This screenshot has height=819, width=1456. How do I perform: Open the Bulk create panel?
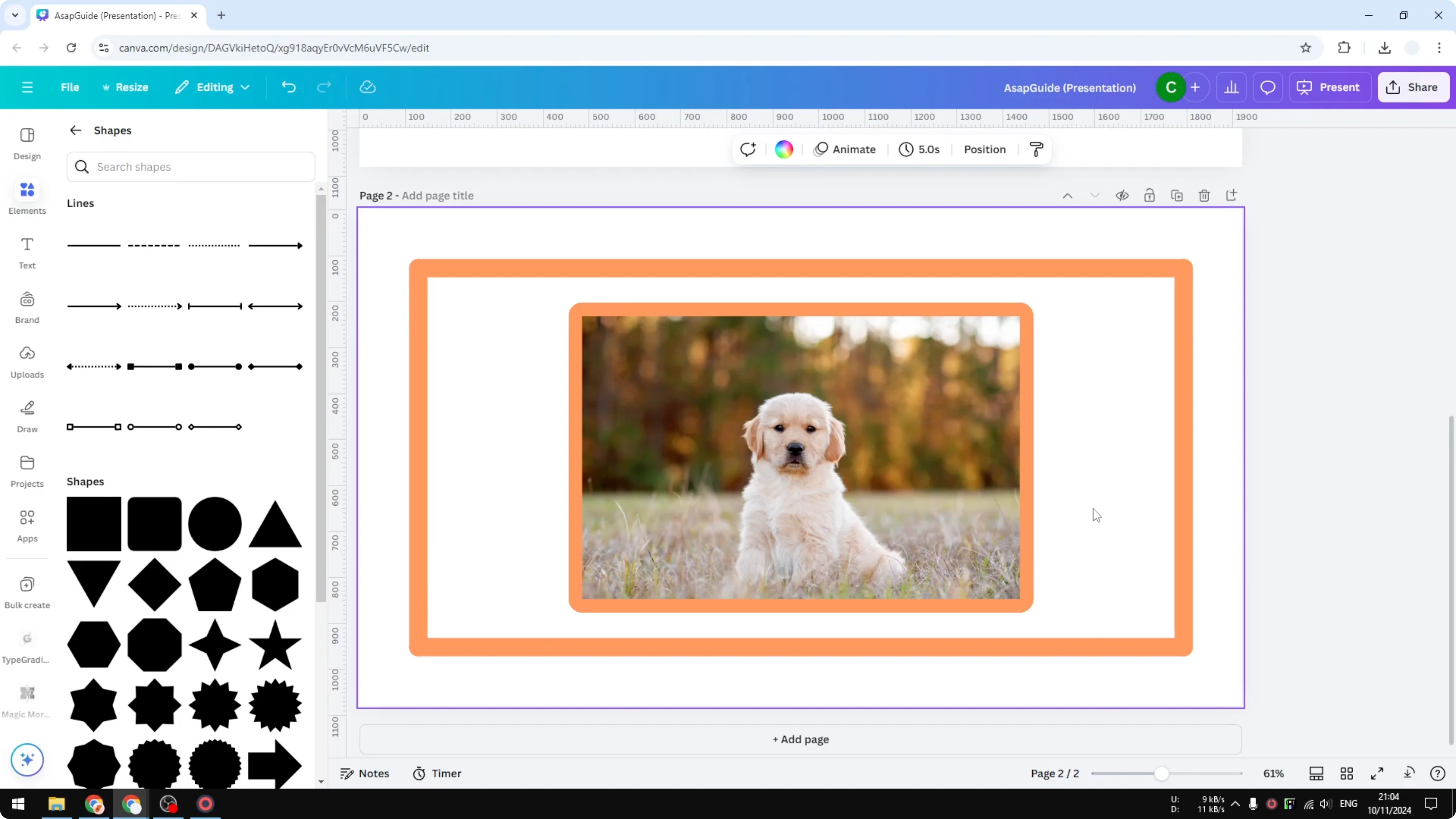coord(27,592)
